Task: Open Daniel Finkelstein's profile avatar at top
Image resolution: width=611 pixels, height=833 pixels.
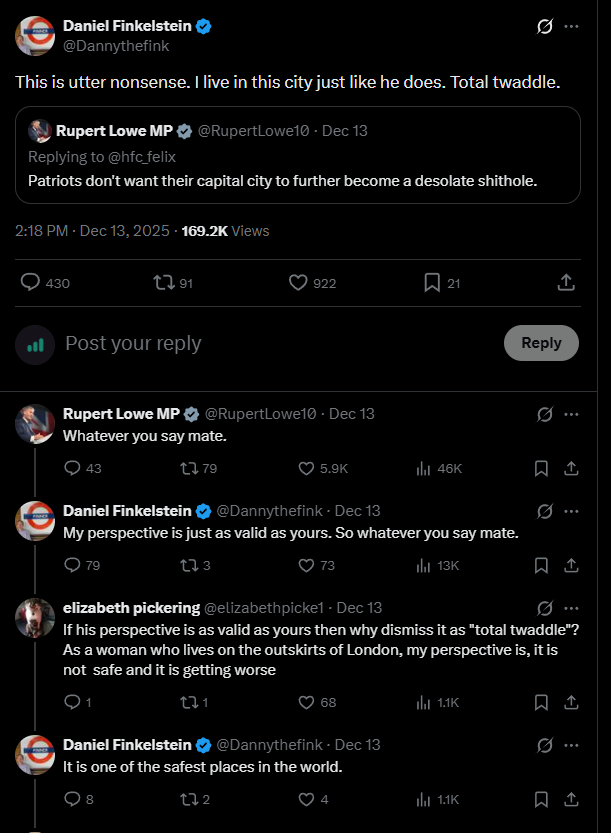Action: [35, 35]
